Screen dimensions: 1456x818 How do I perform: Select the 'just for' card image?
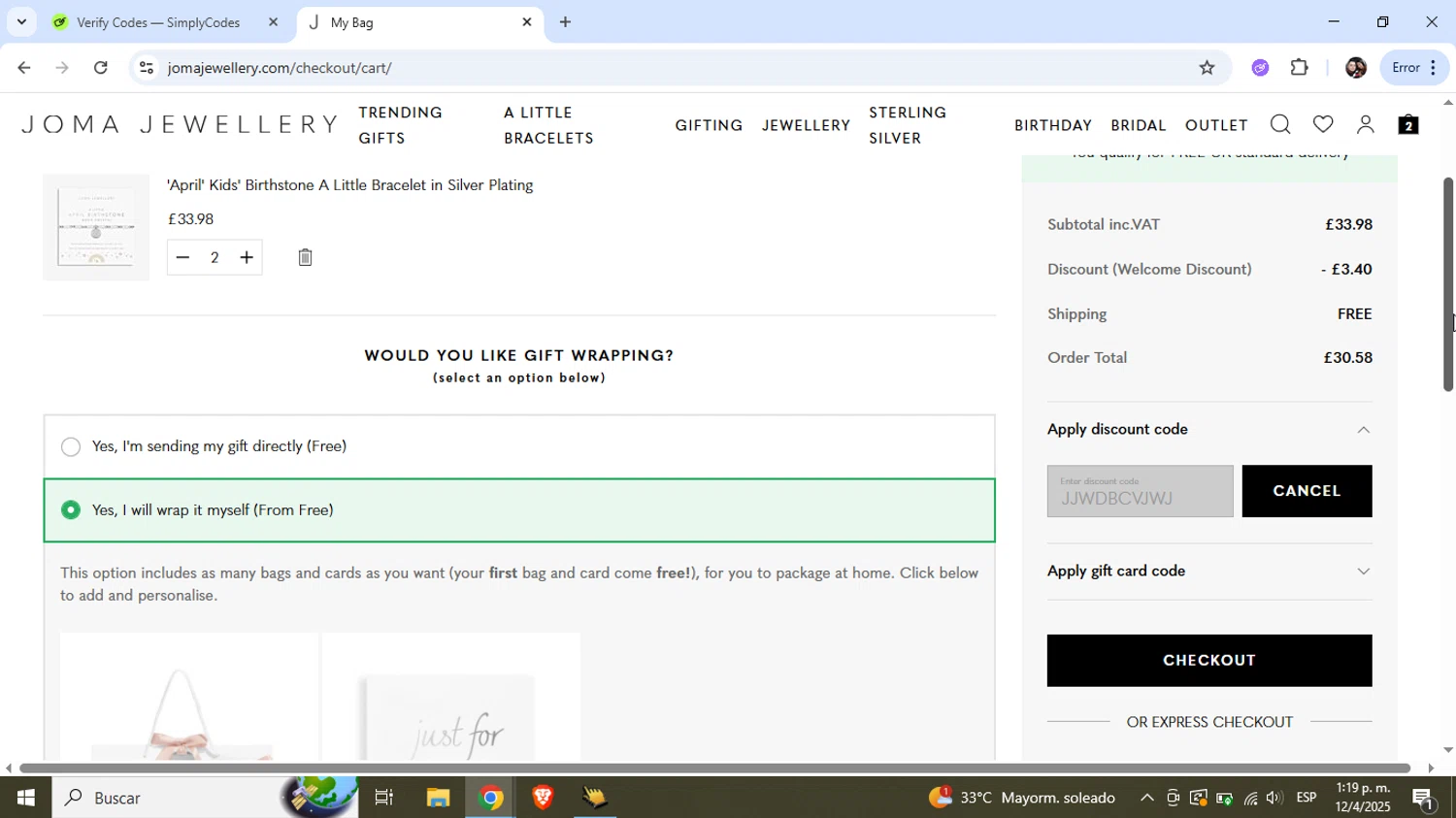451,697
